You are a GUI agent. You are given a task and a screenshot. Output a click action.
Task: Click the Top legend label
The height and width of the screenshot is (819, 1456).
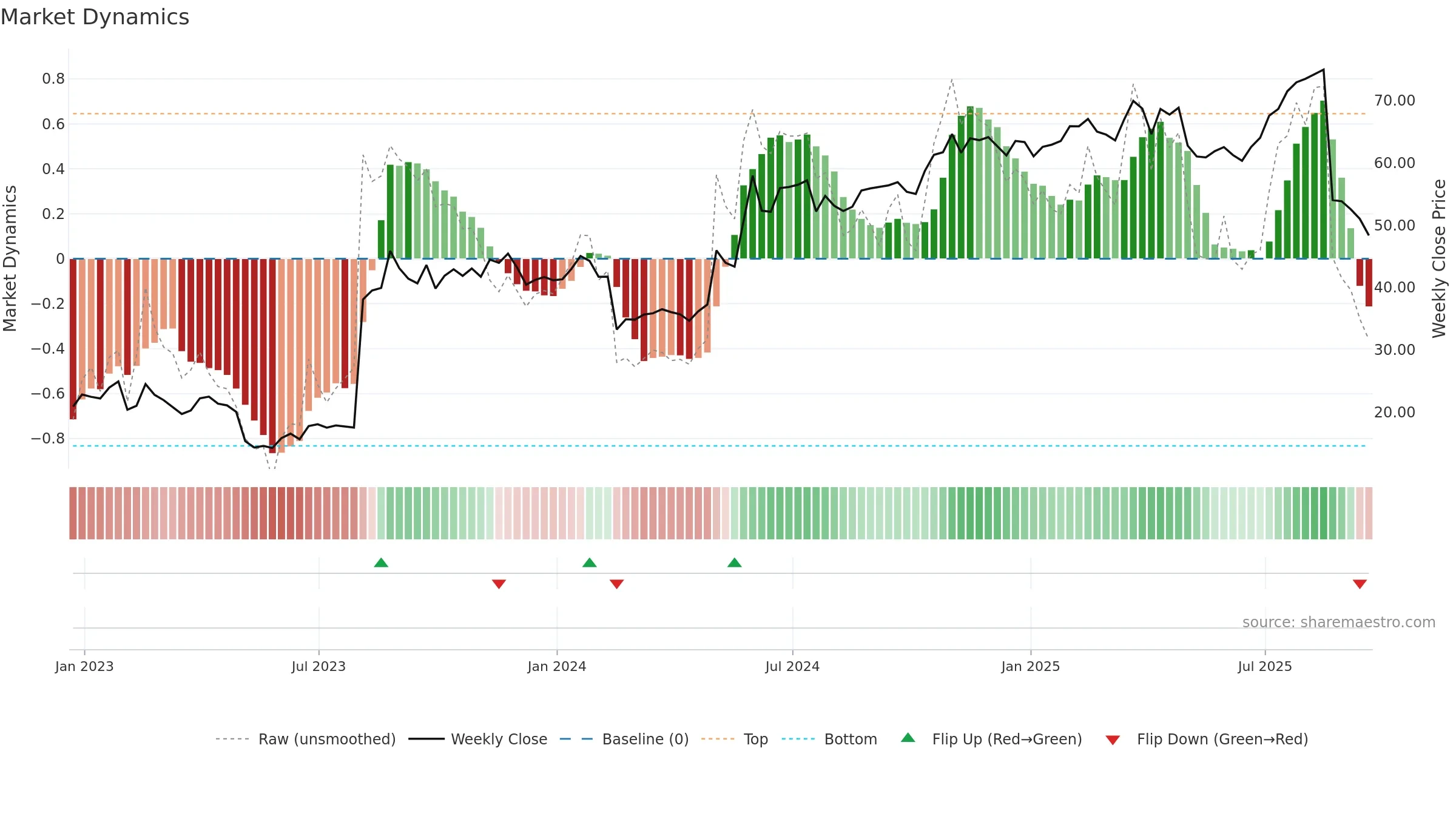(x=756, y=739)
